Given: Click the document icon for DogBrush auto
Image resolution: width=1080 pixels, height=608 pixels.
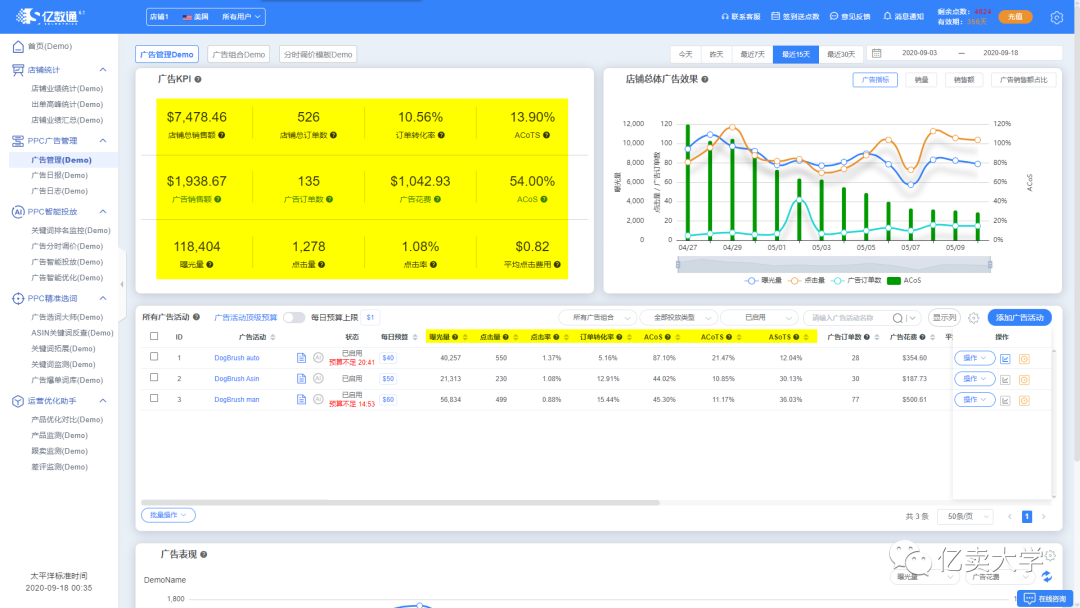Looking at the screenshot, I should [302, 357].
